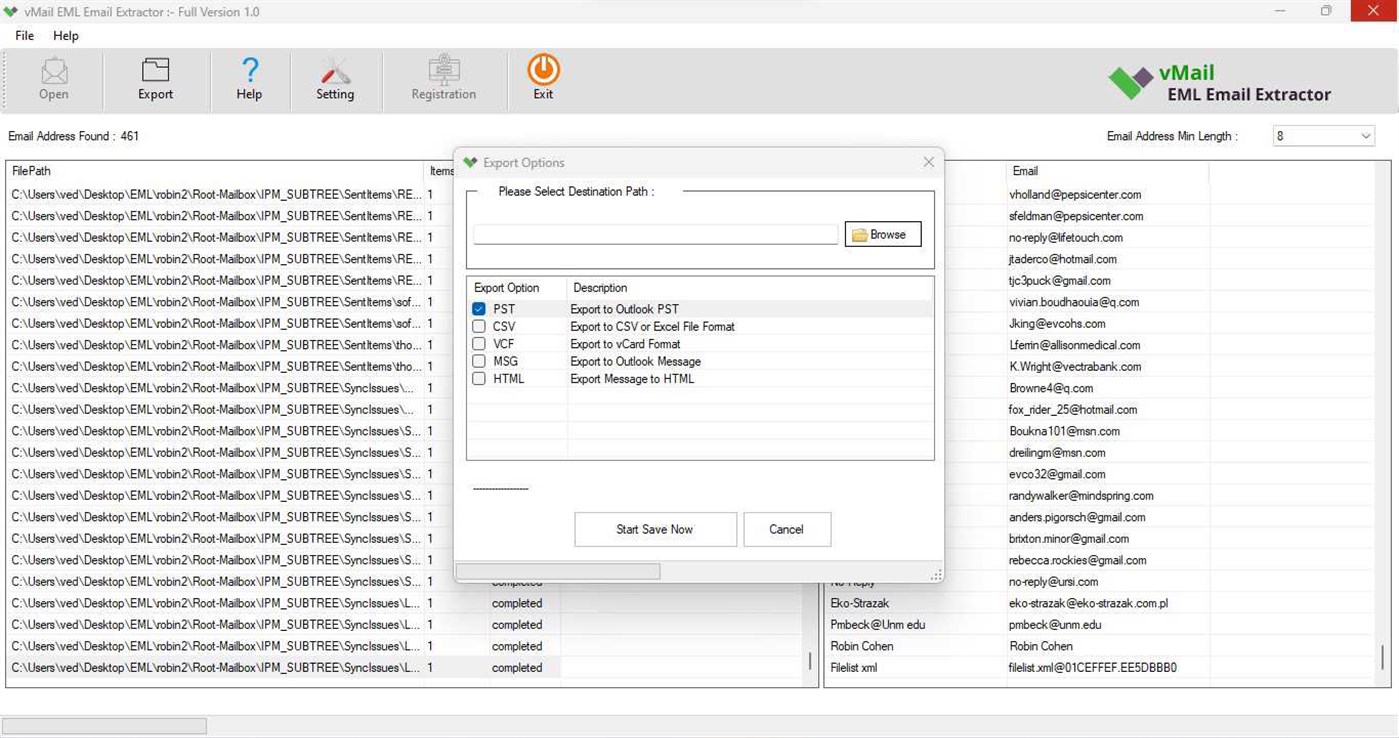Check the VCF export option
1399x738 pixels.
pos(478,343)
